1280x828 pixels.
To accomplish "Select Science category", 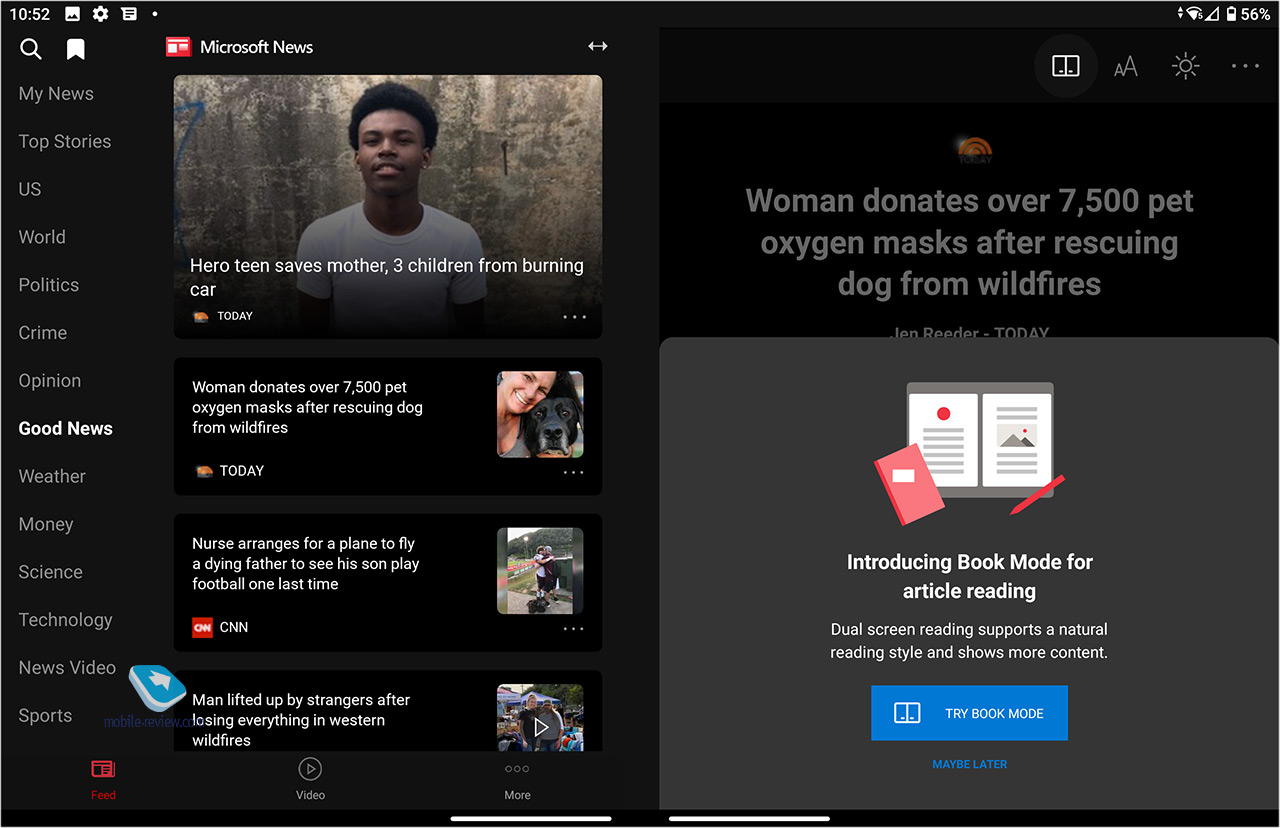I will click(x=50, y=572).
